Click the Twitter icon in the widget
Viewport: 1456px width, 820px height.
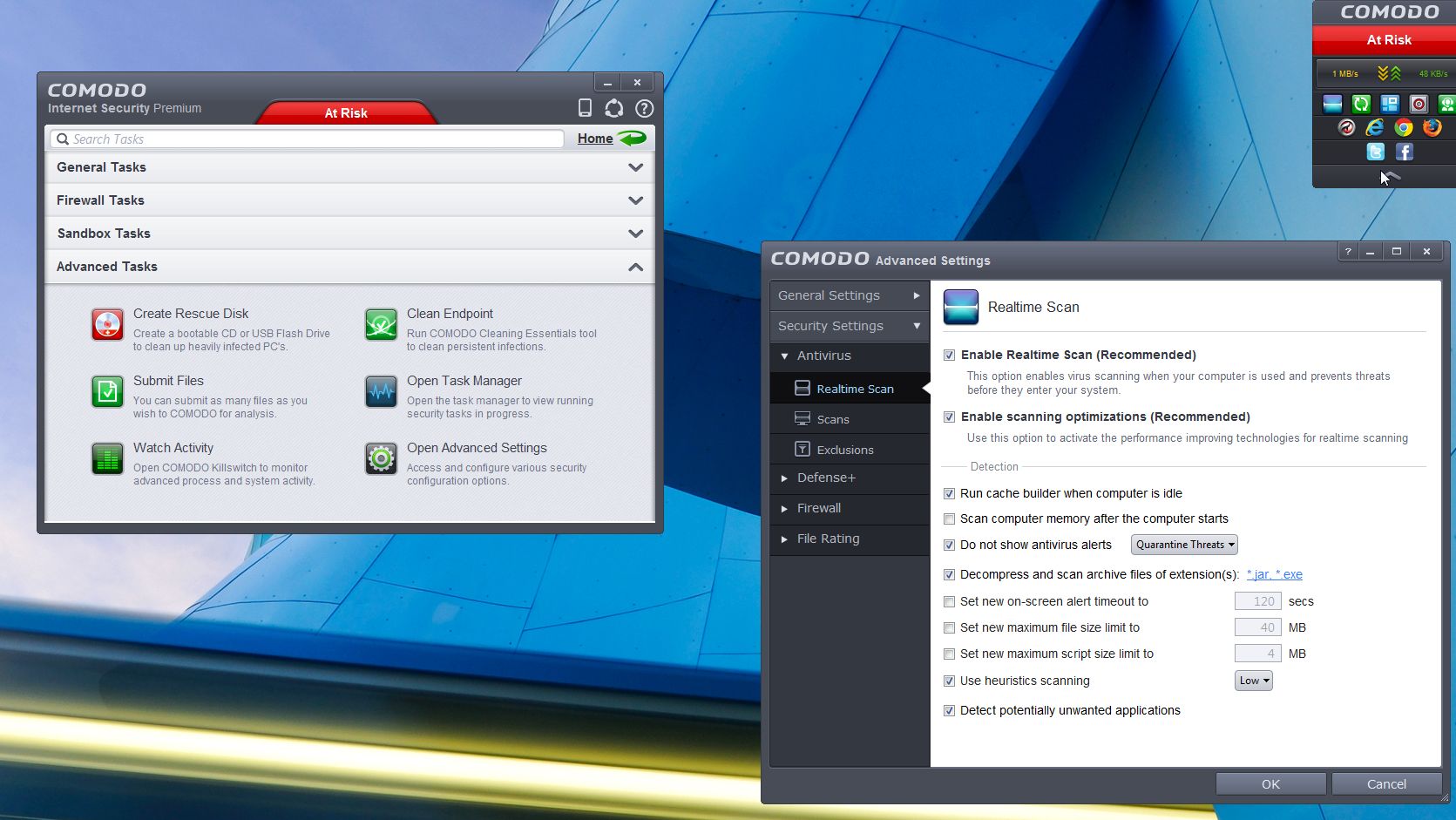point(1375,152)
